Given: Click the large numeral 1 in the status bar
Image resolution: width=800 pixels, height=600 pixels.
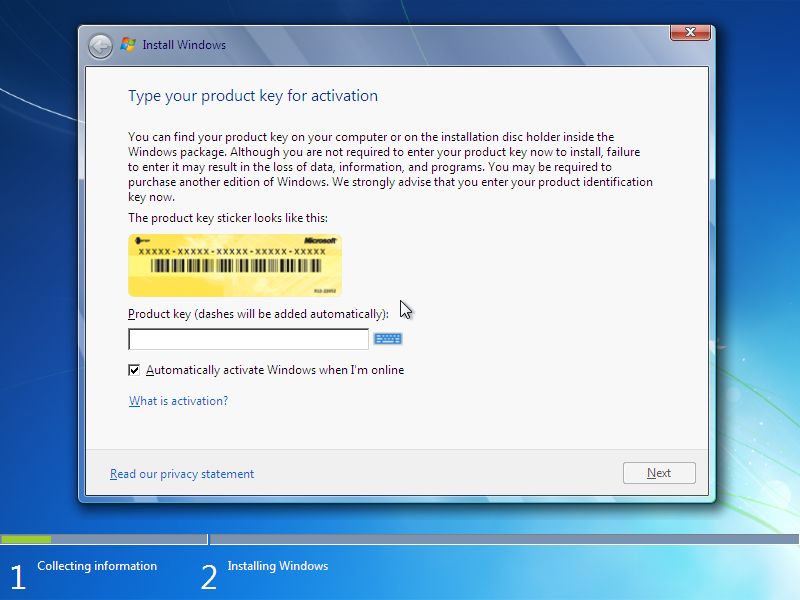Looking at the screenshot, I should click(16, 576).
